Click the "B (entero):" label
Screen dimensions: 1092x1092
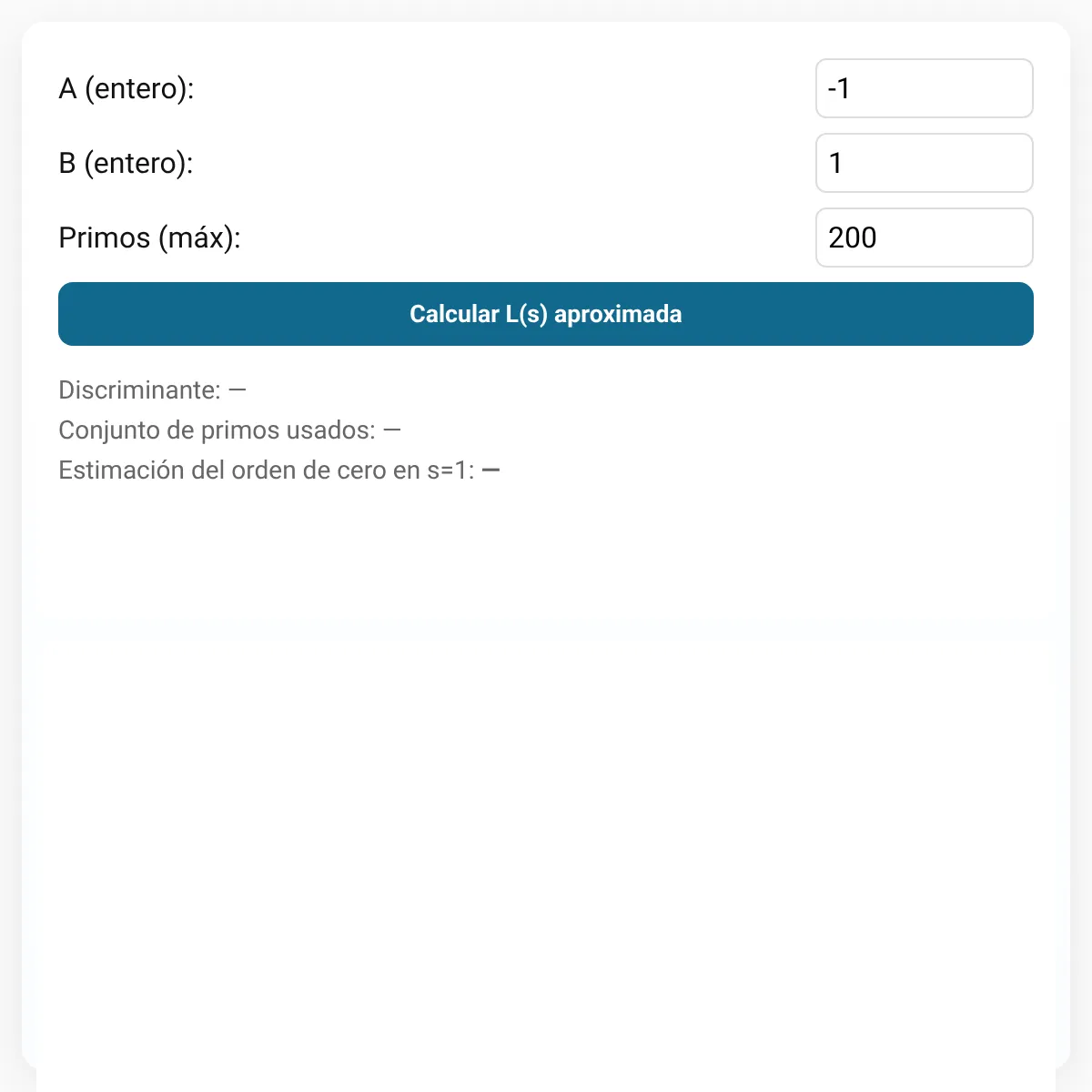point(126,163)
